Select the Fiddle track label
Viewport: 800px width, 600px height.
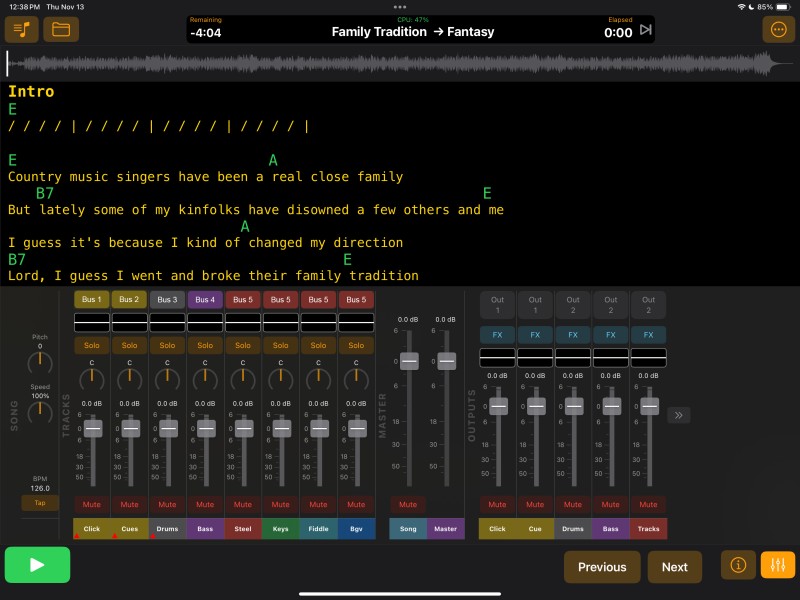(319, 528)
